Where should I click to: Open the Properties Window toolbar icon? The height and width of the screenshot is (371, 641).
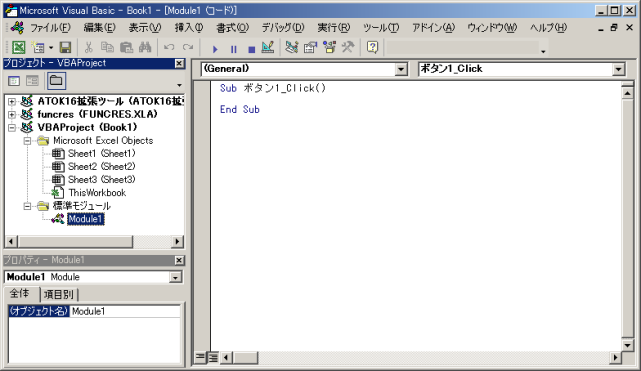click(310, 48)
